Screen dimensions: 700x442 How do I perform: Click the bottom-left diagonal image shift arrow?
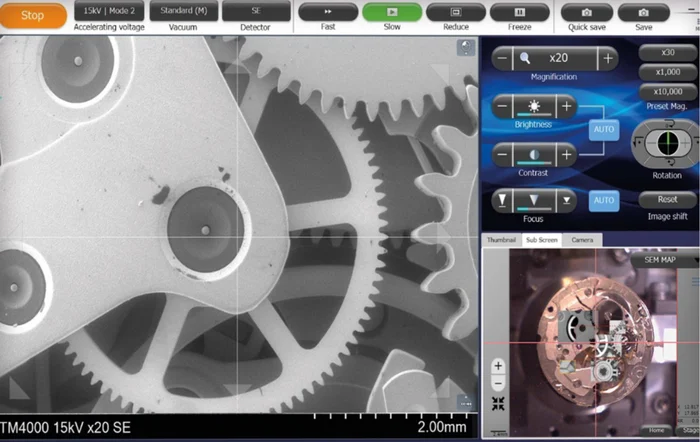point(18,390)
